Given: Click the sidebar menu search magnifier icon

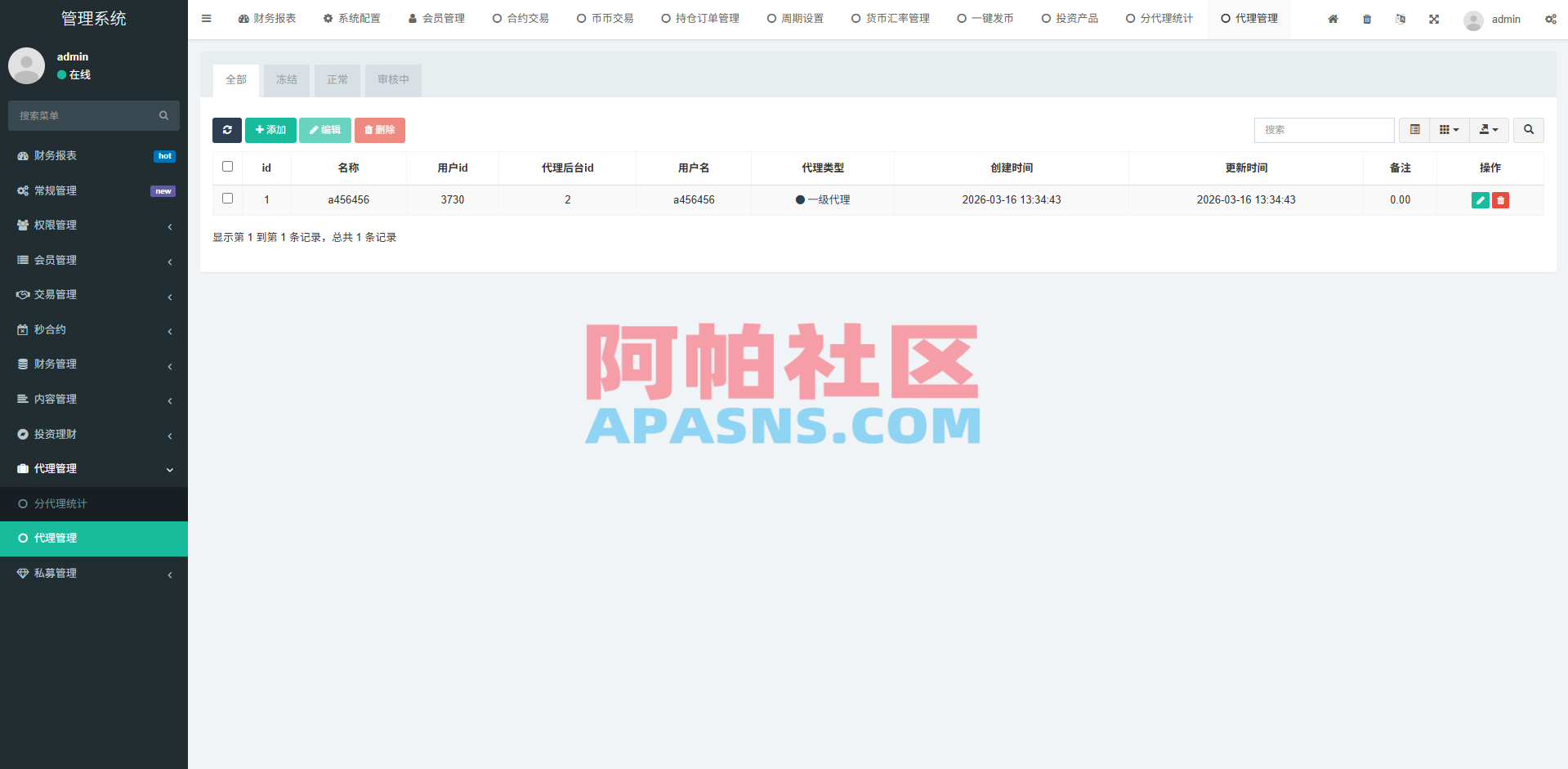Looking at the screenshot, I should [163, 116].
